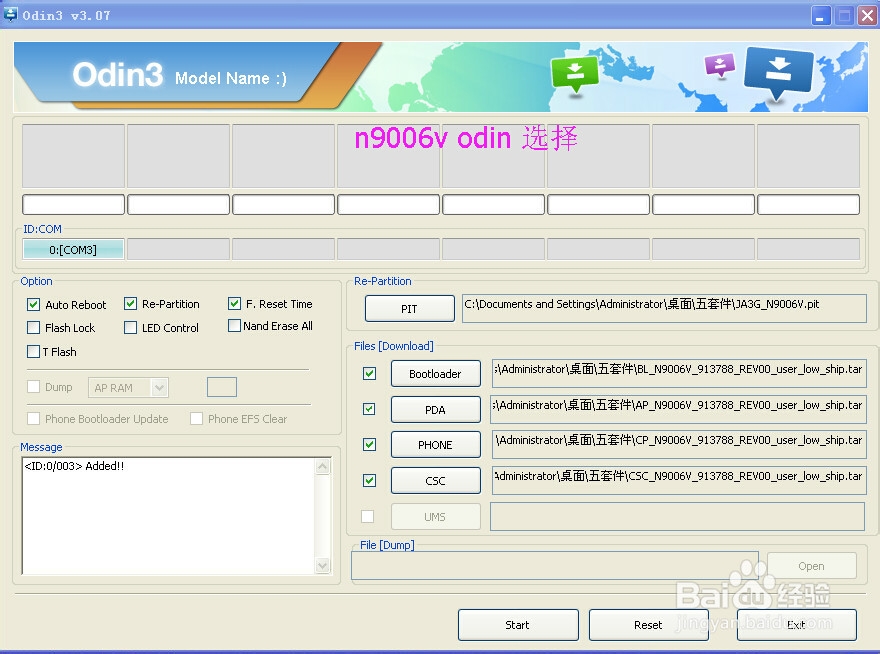Click the PDA file button
Viewport: 880px width, 654px height.
[436, 410]
